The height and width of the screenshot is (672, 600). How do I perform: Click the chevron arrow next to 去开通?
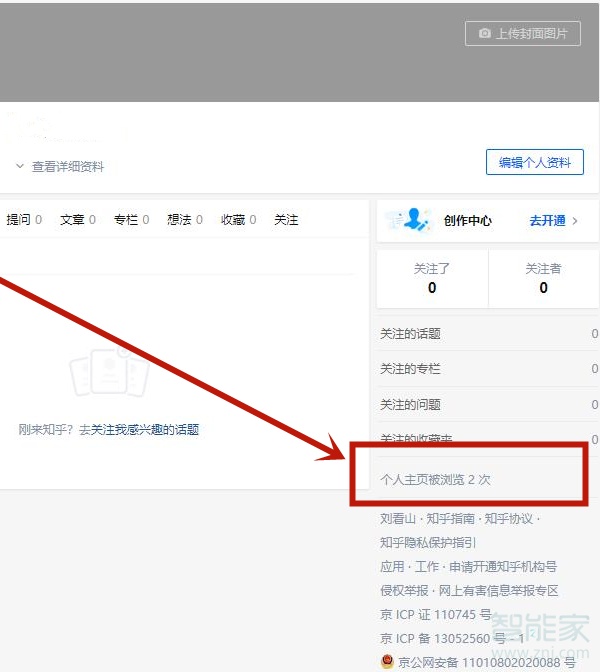(575, 221)
